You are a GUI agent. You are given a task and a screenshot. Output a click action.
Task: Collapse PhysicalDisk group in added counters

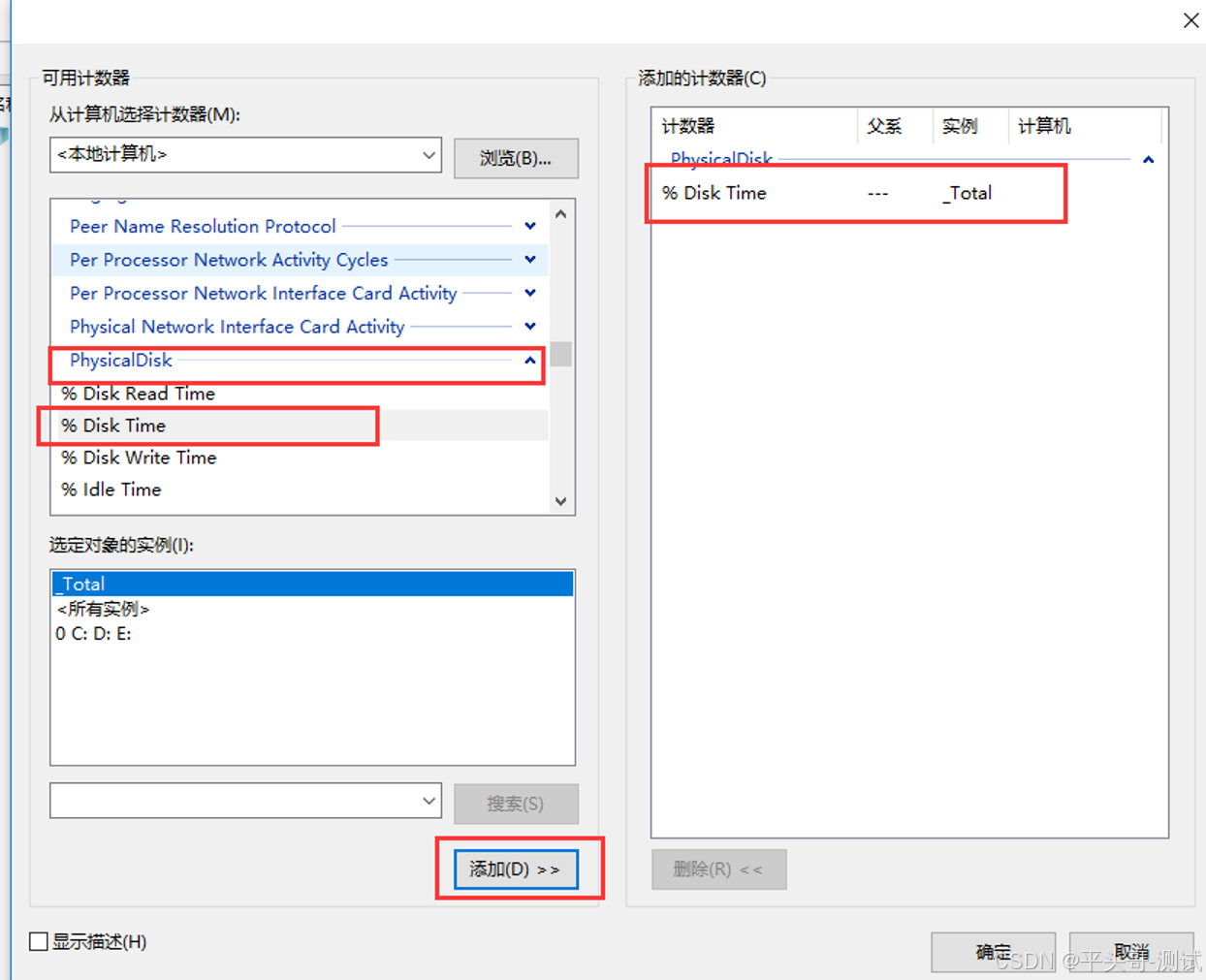point(1149,159)
